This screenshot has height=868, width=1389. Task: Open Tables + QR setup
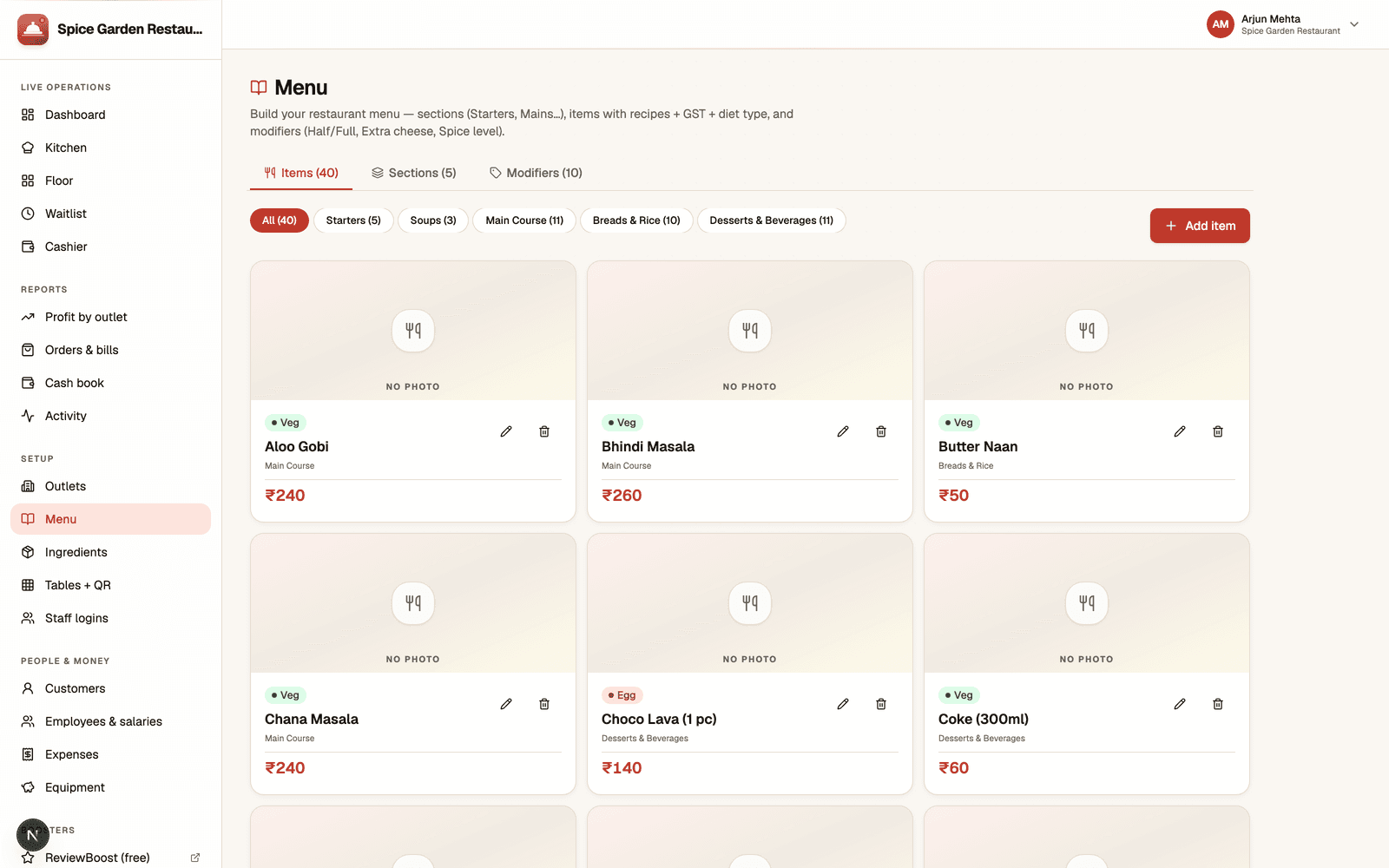click(x=110, y=585)
